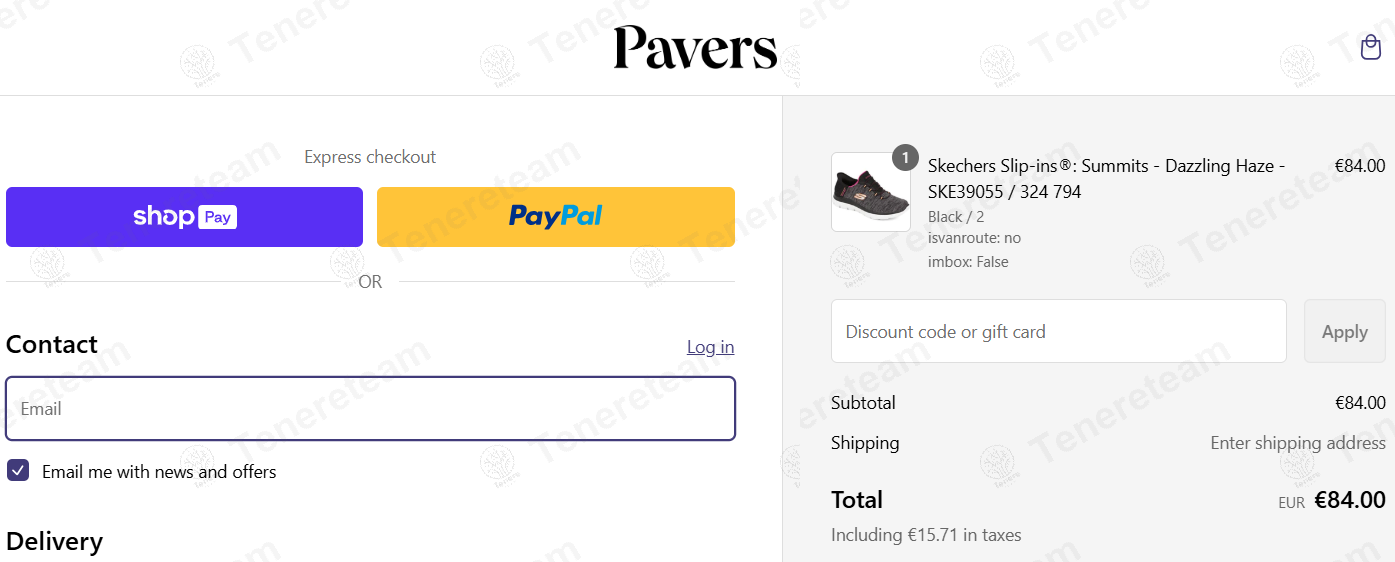The width and height of the screenshot is (1395, 562).
Task: Click the Delivery section heading
Action: click(x=54, y=541)
